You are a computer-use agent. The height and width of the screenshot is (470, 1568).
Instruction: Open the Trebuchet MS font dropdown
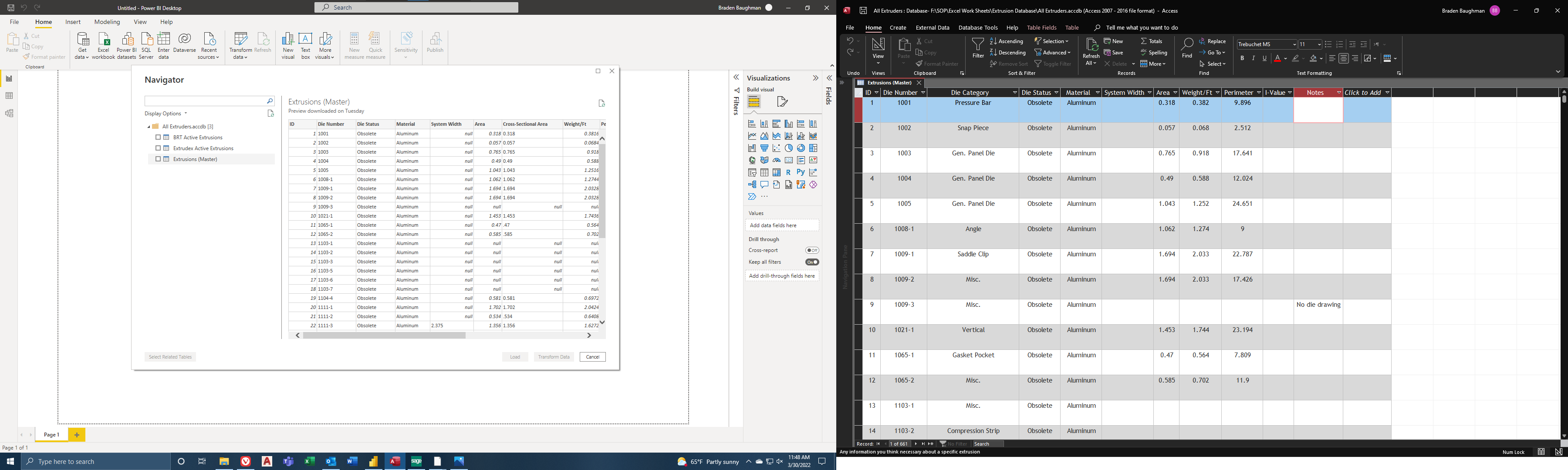[x=1295, y=44]
